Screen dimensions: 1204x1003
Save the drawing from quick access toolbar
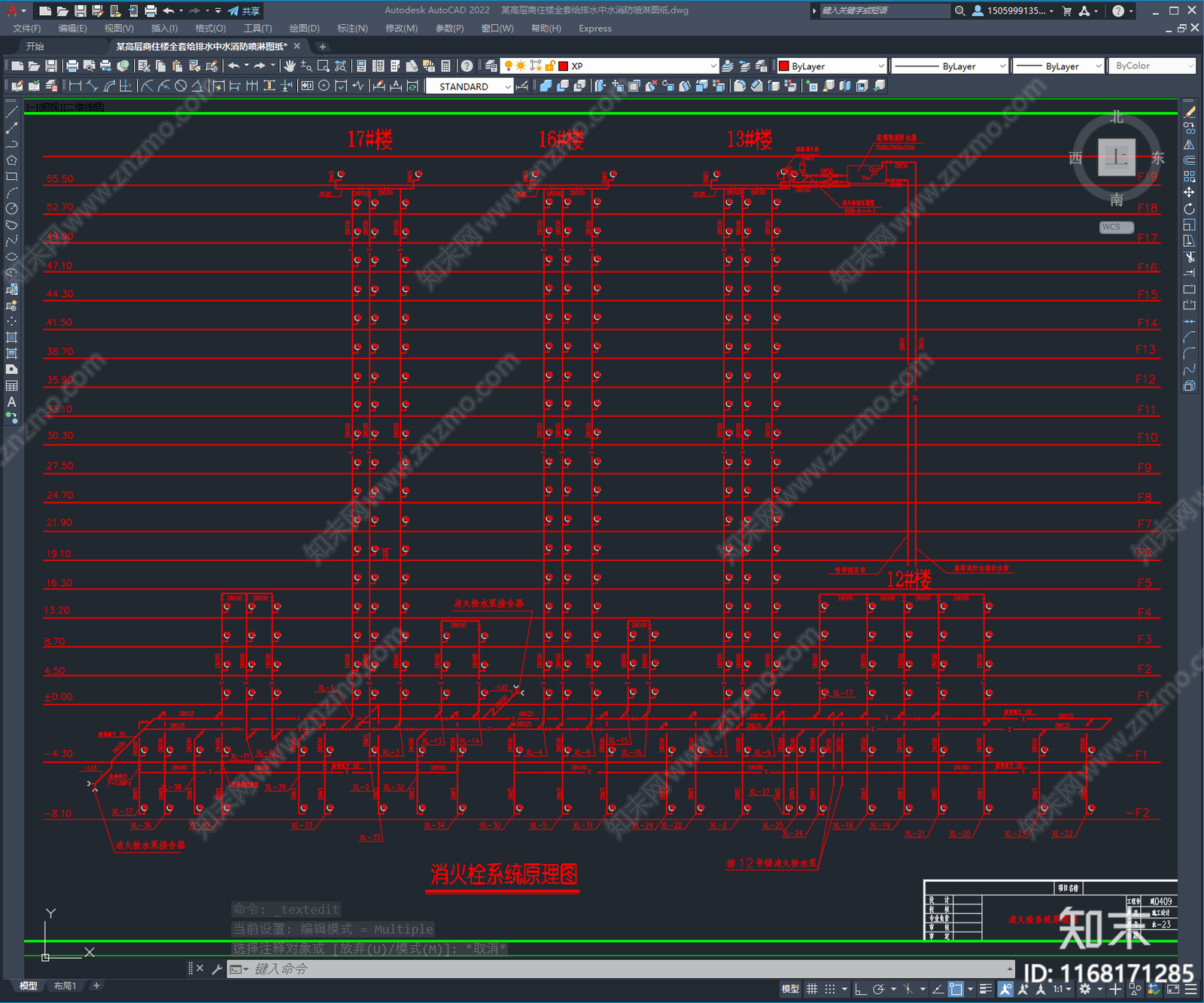coord(80,11)
